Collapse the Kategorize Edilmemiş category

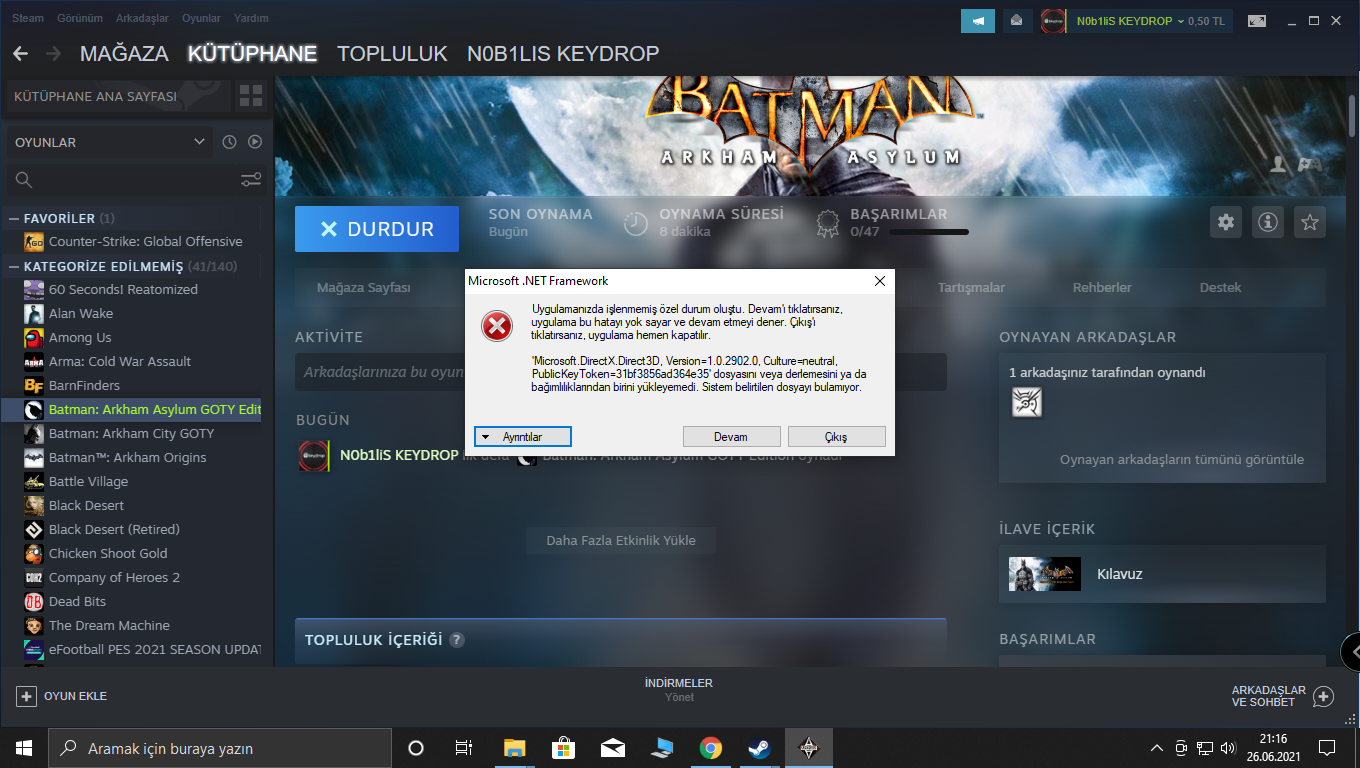point(14,266)
